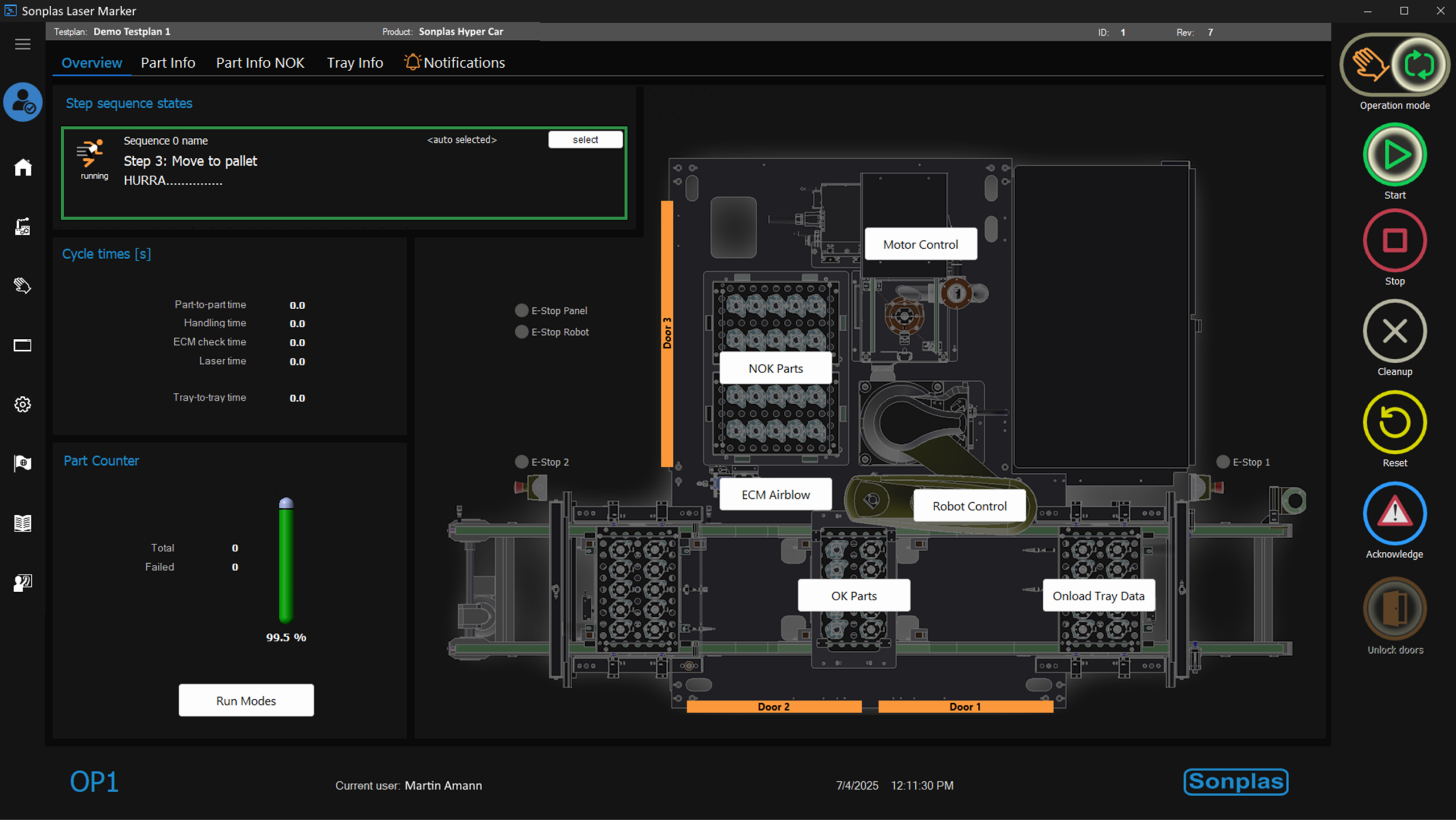Viewport: 1456px width, 820px height.
Task: Open Onload Tray Data
Action: click(x=1099, y=596)
